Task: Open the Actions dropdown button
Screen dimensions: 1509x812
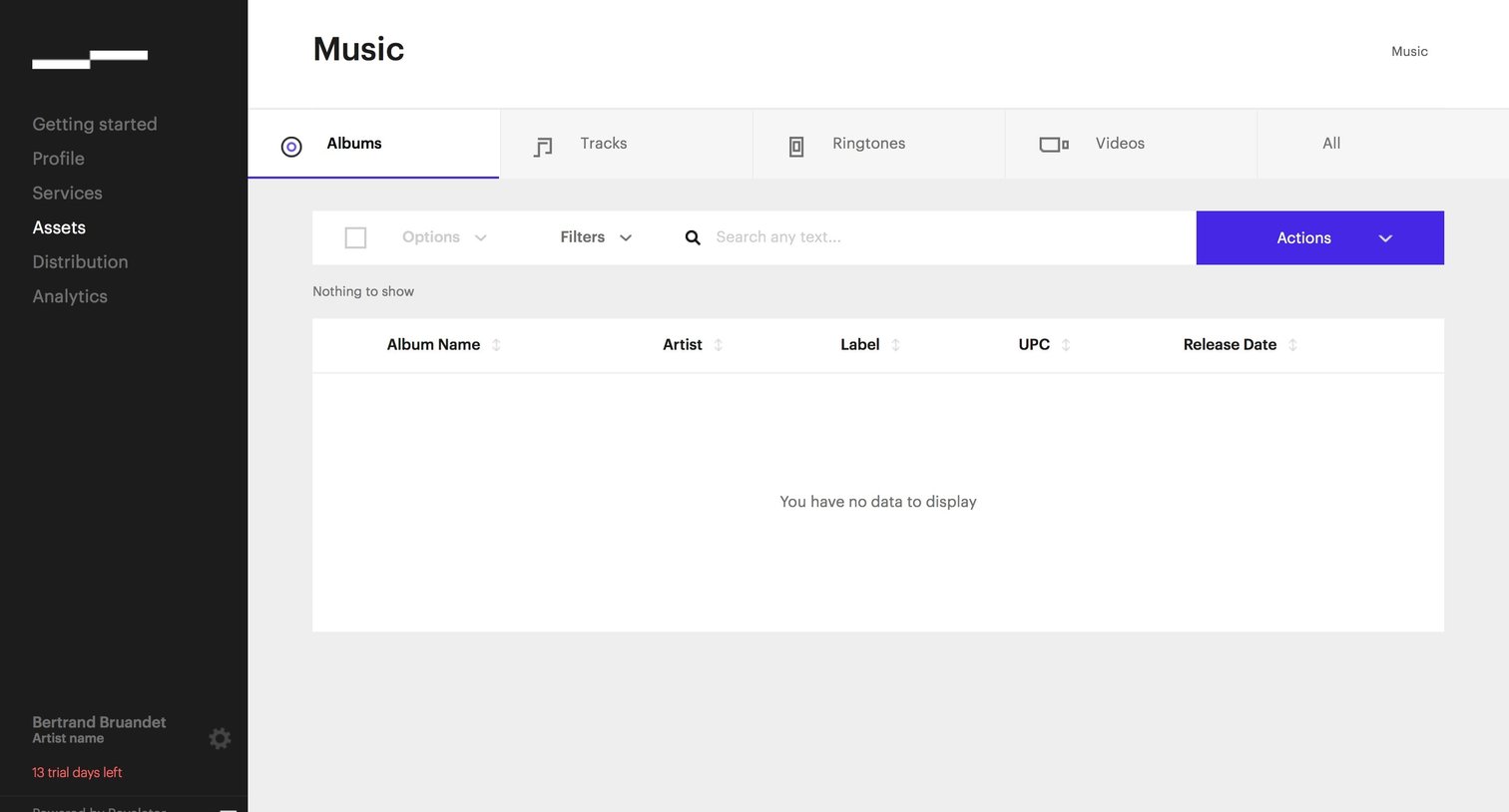Action: click(x=1319, y=237)
